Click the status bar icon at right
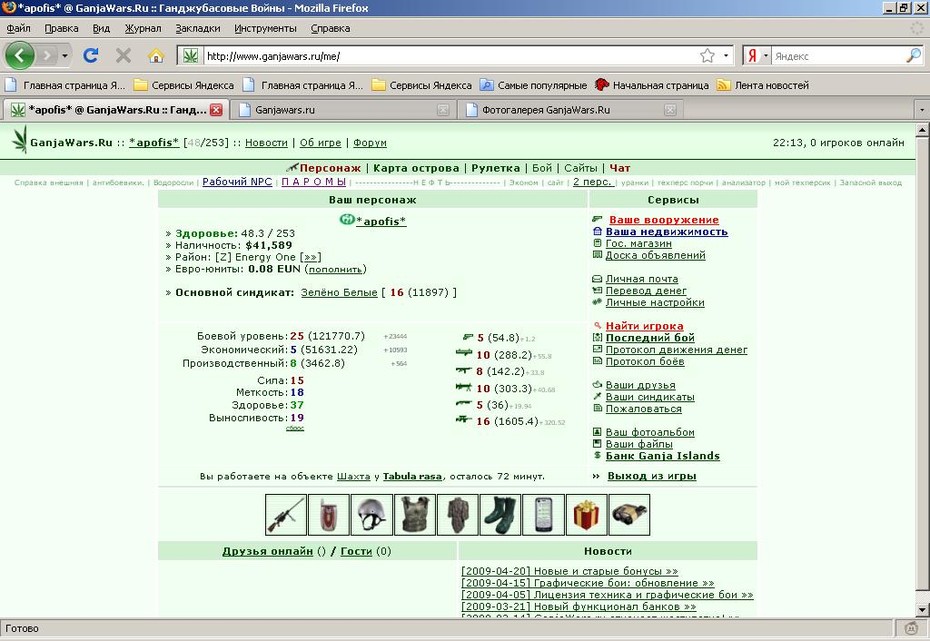This screenshot has width=930, height=641. tap(912, 627)
